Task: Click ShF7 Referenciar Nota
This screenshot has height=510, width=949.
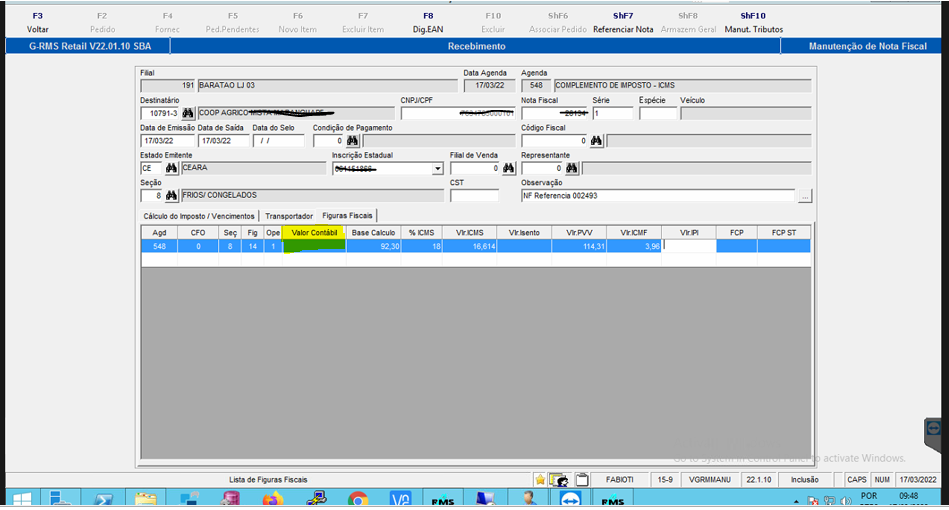Action: tap(623, 22)
